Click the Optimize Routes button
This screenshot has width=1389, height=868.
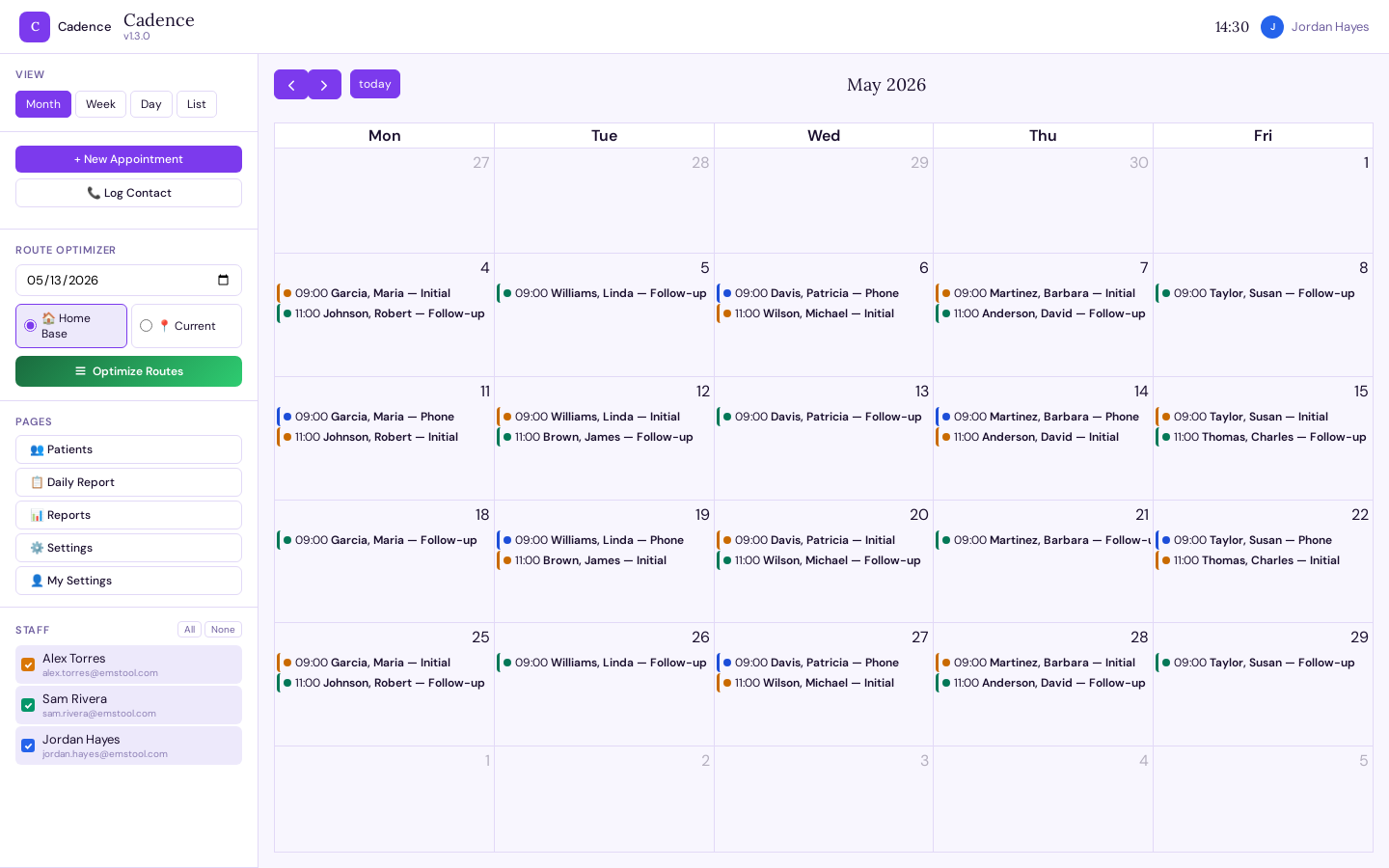[128, 371]
